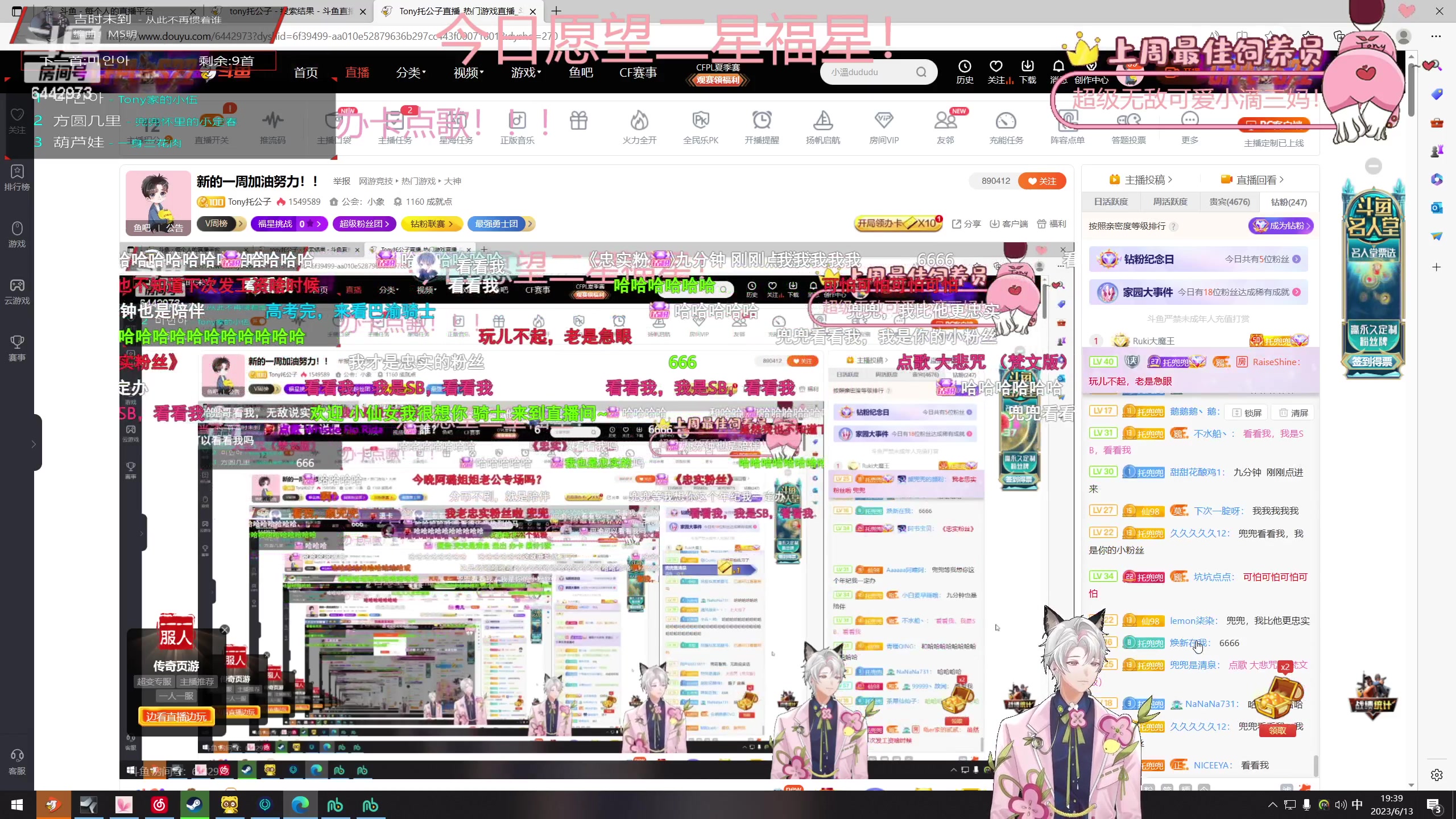Expand the 钻粉联赛 league badge
Screen dimensions: 1456x819
tap(432, 224)
